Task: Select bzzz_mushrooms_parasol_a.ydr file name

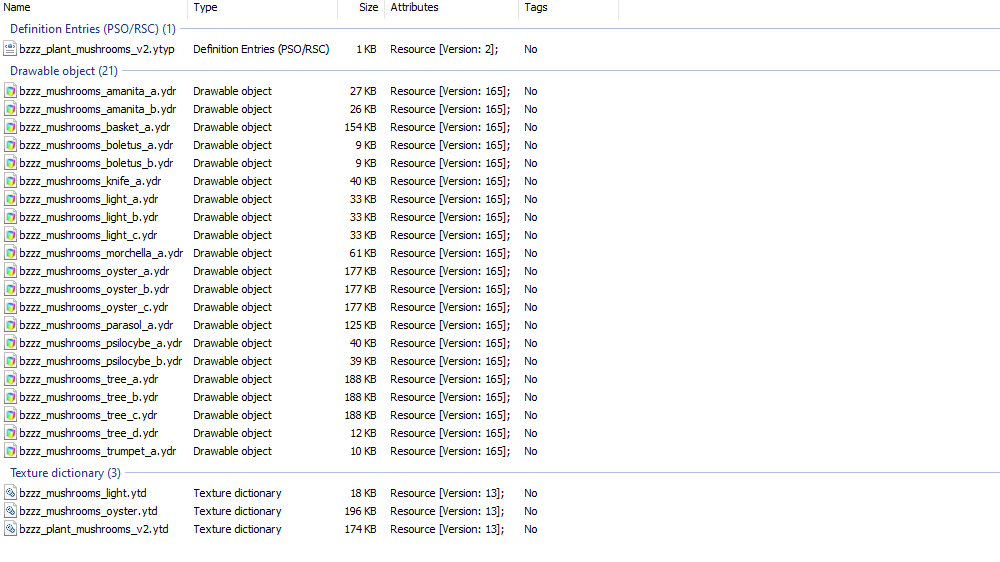Action: (96, 325)
